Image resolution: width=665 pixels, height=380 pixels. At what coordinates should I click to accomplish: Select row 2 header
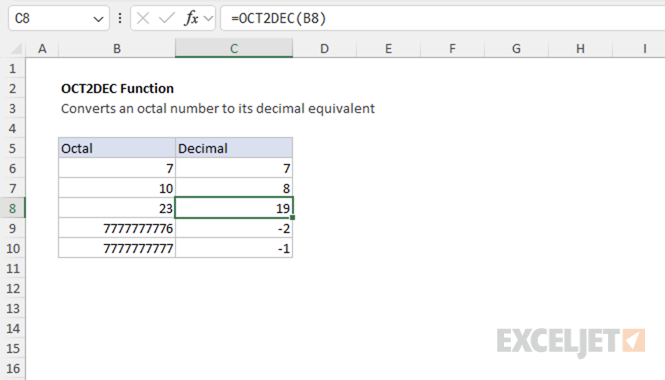(x=13, y=88)
